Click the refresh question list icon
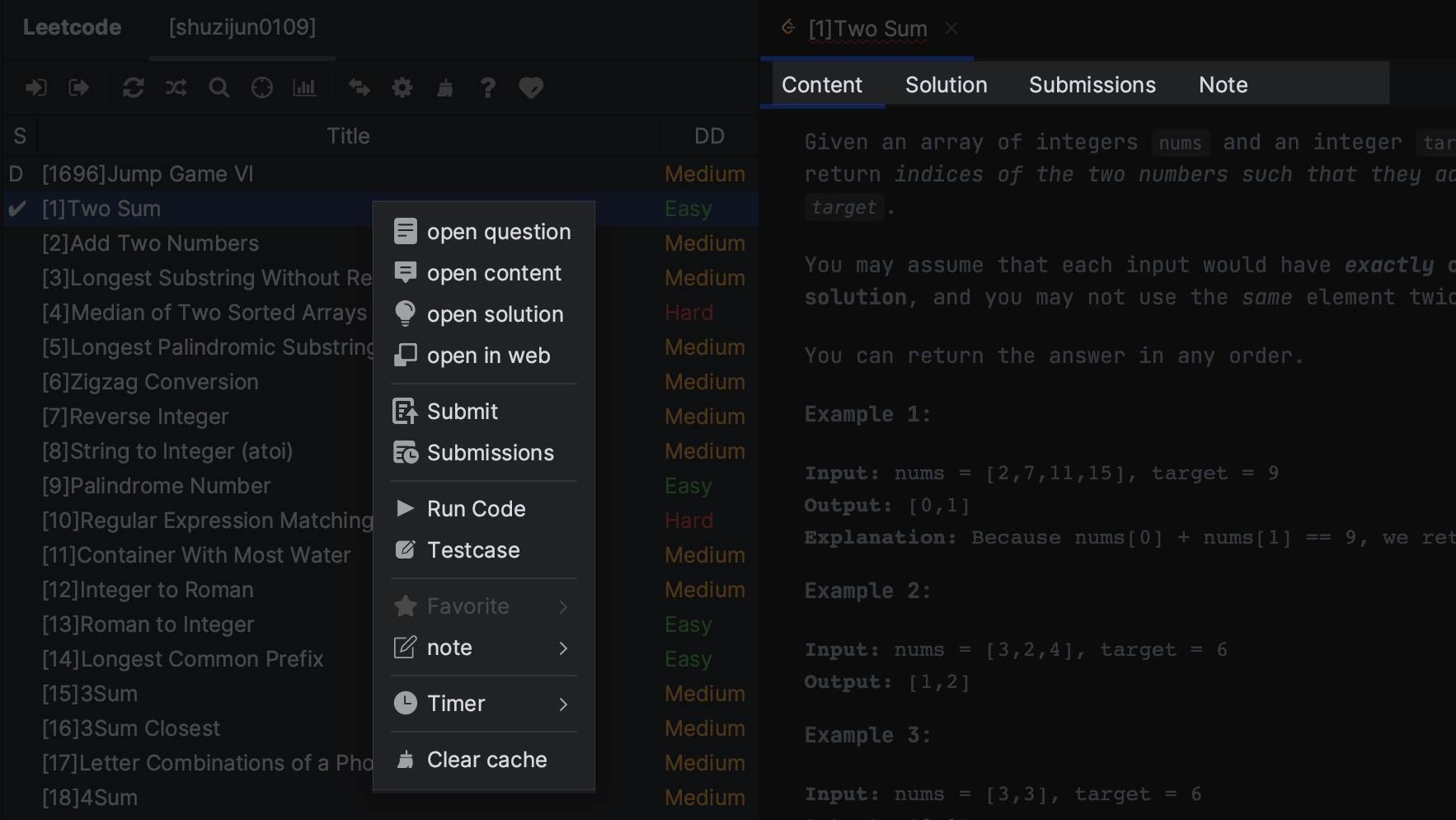 pos(133,87)
